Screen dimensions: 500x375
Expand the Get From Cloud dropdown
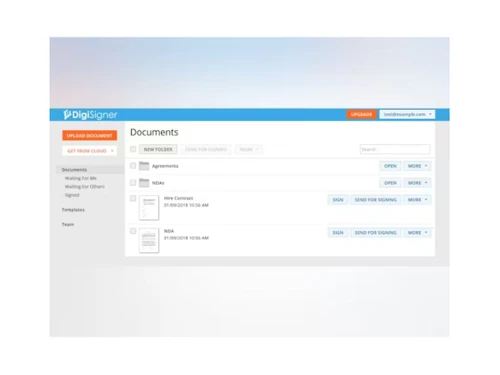tap(90, 151)
